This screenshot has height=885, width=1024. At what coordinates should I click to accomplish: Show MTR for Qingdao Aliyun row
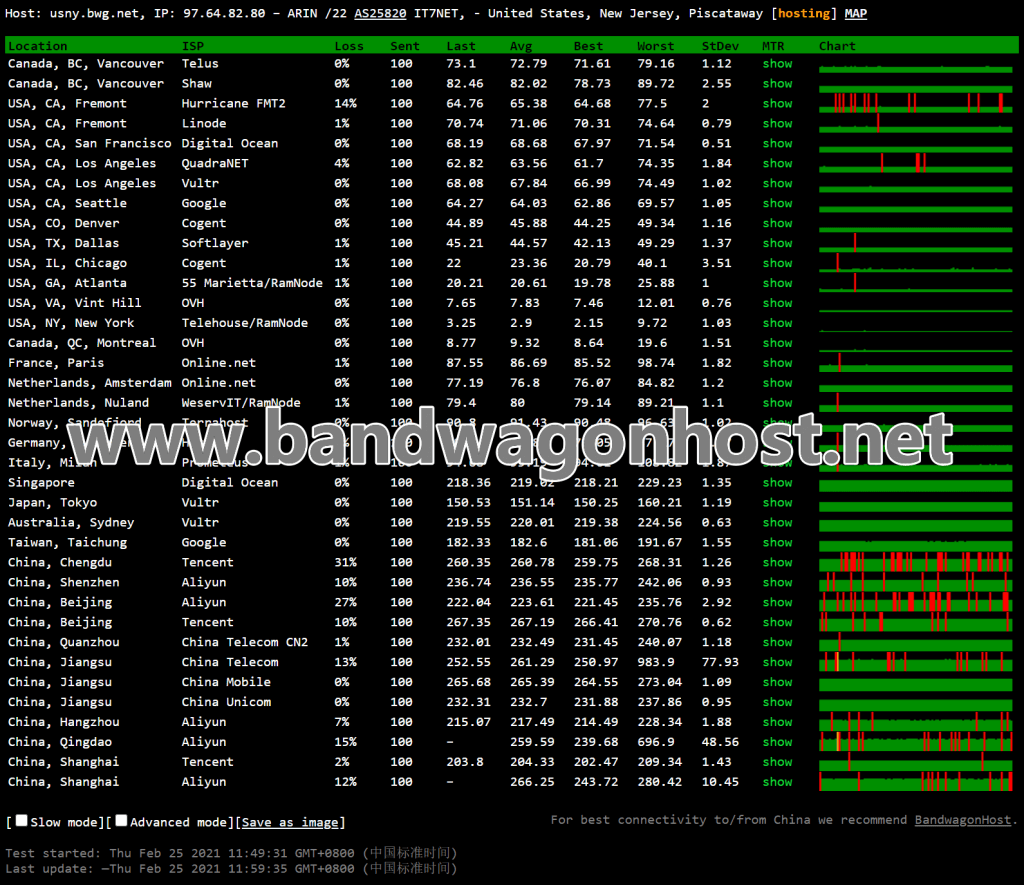(x=777, y=741)
